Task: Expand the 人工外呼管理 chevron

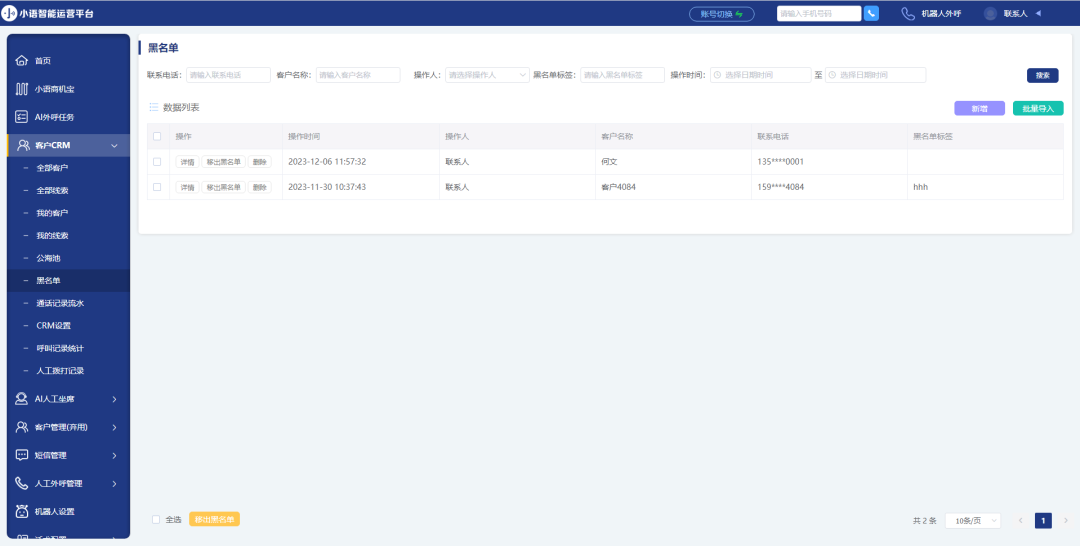Action: click(114, 484)
